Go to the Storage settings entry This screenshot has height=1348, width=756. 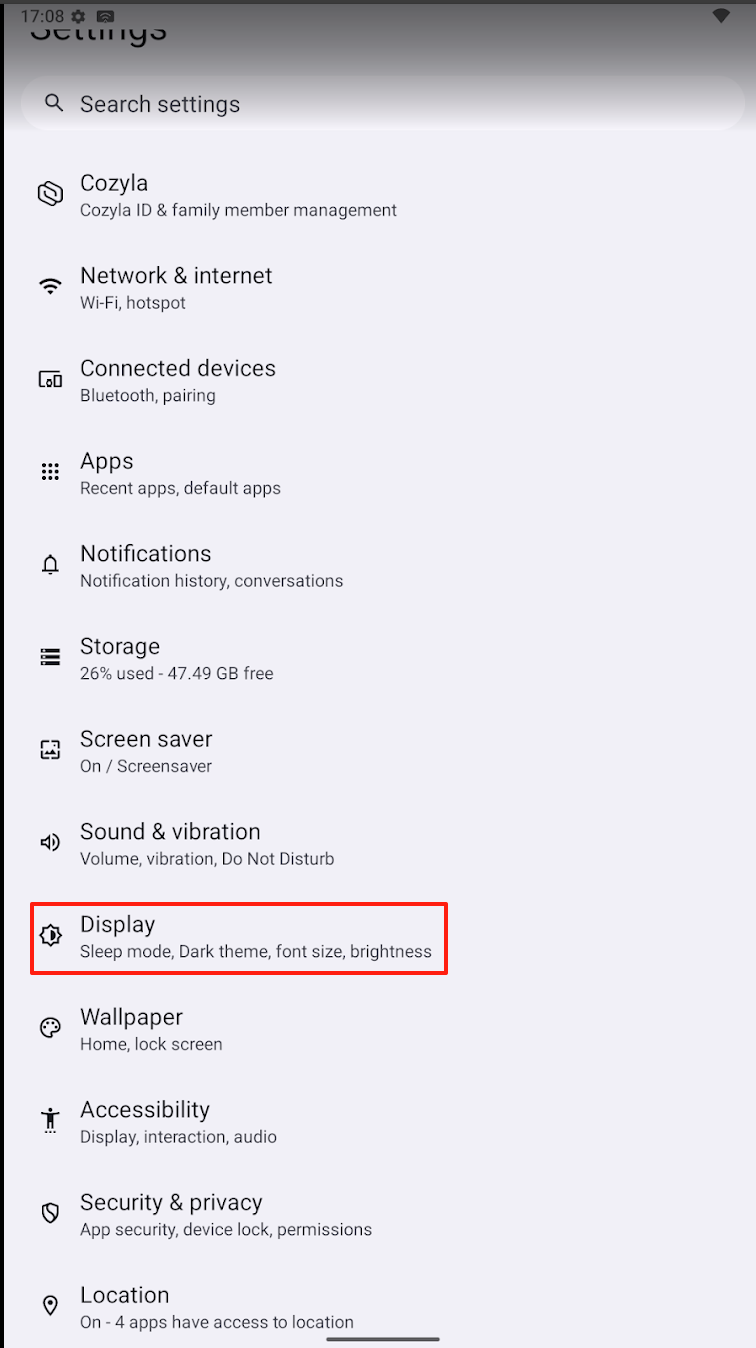378,659
